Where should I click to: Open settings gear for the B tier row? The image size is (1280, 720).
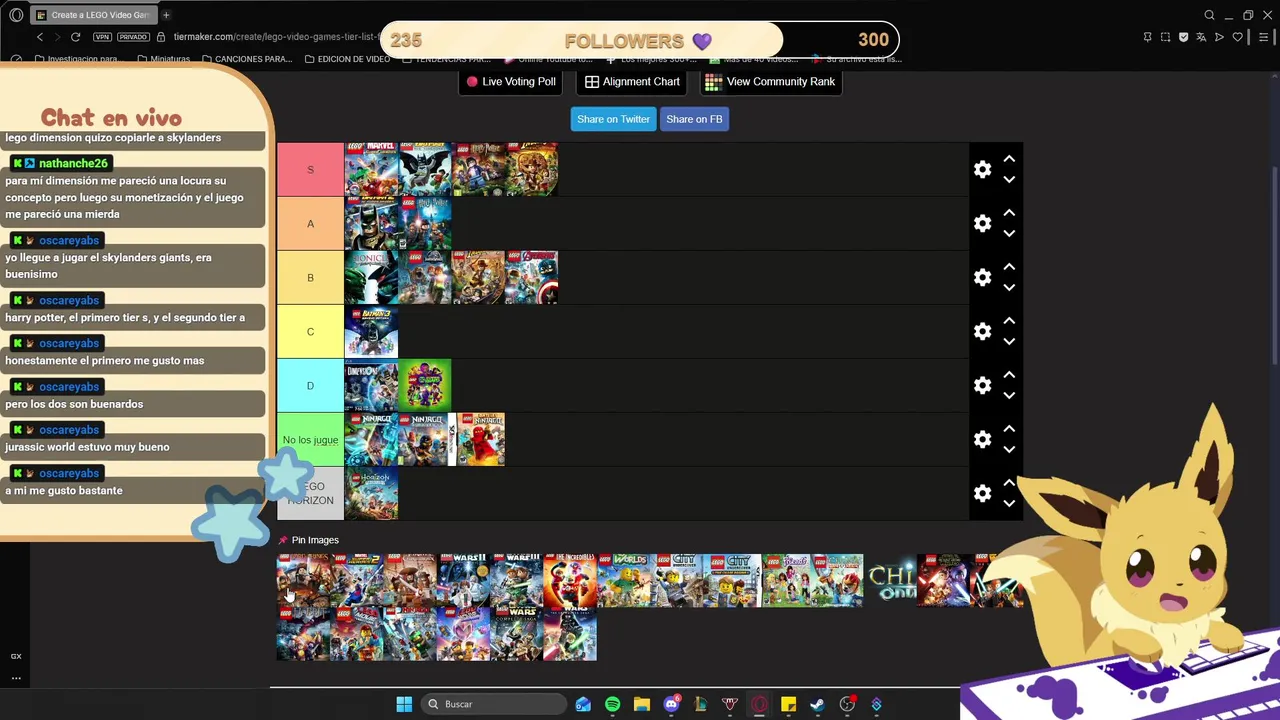982,278
